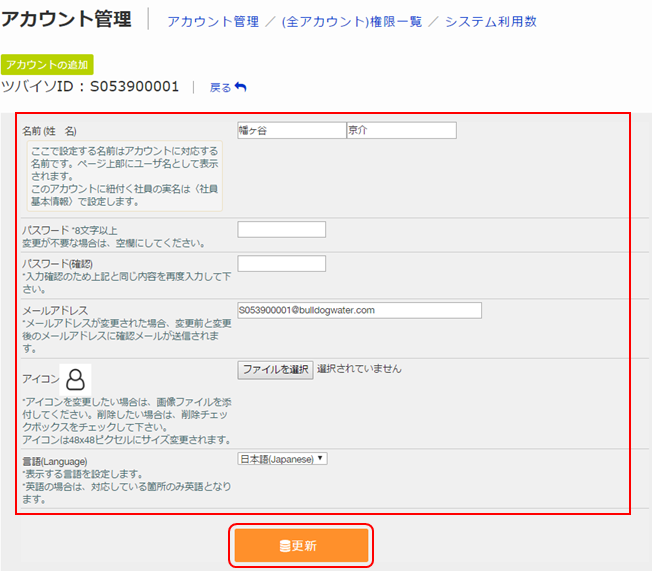Focus the given name field containing 京介
652x571 pixels.
[401, 130]
